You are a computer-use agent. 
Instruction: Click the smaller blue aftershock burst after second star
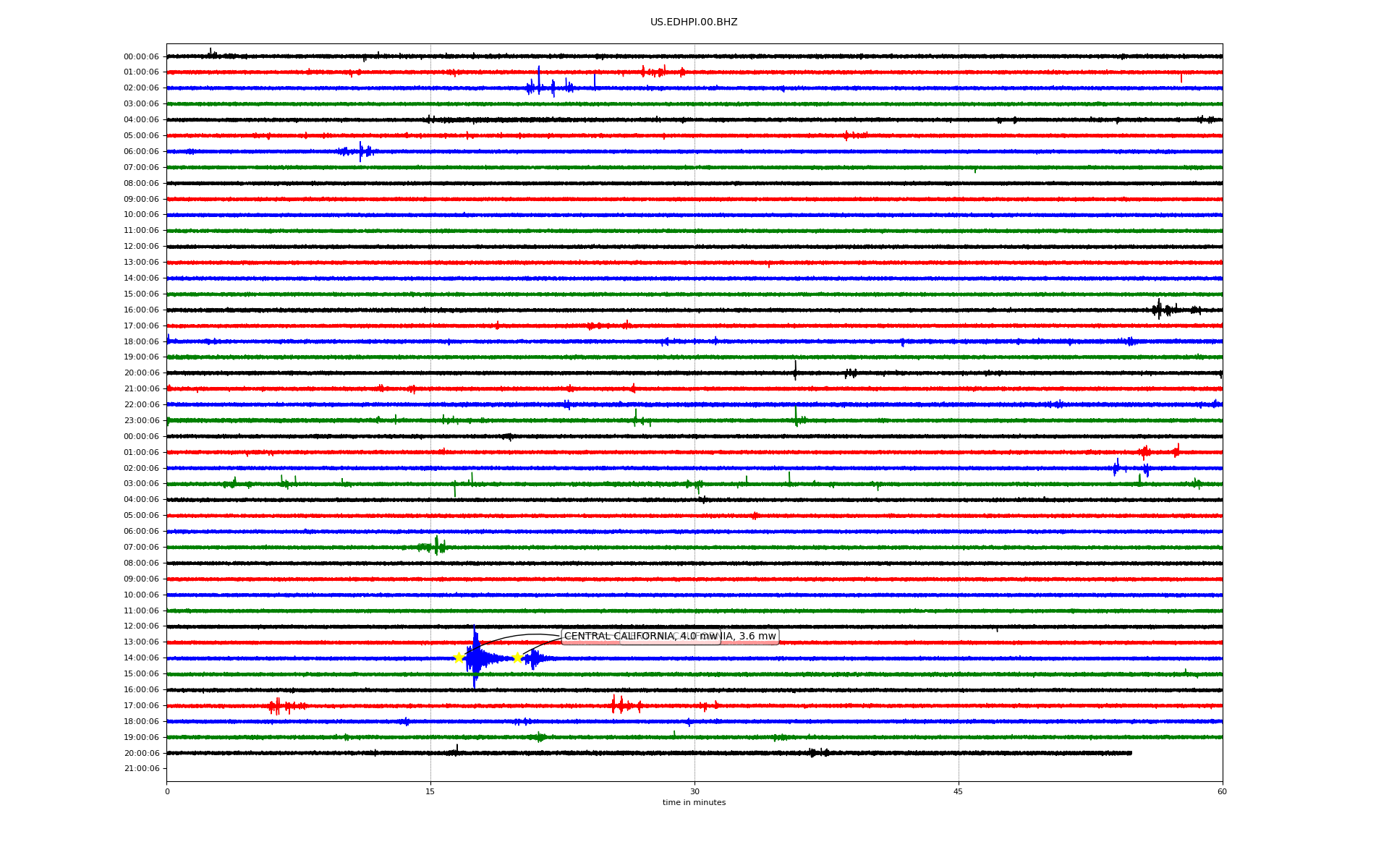click(534, 658)
